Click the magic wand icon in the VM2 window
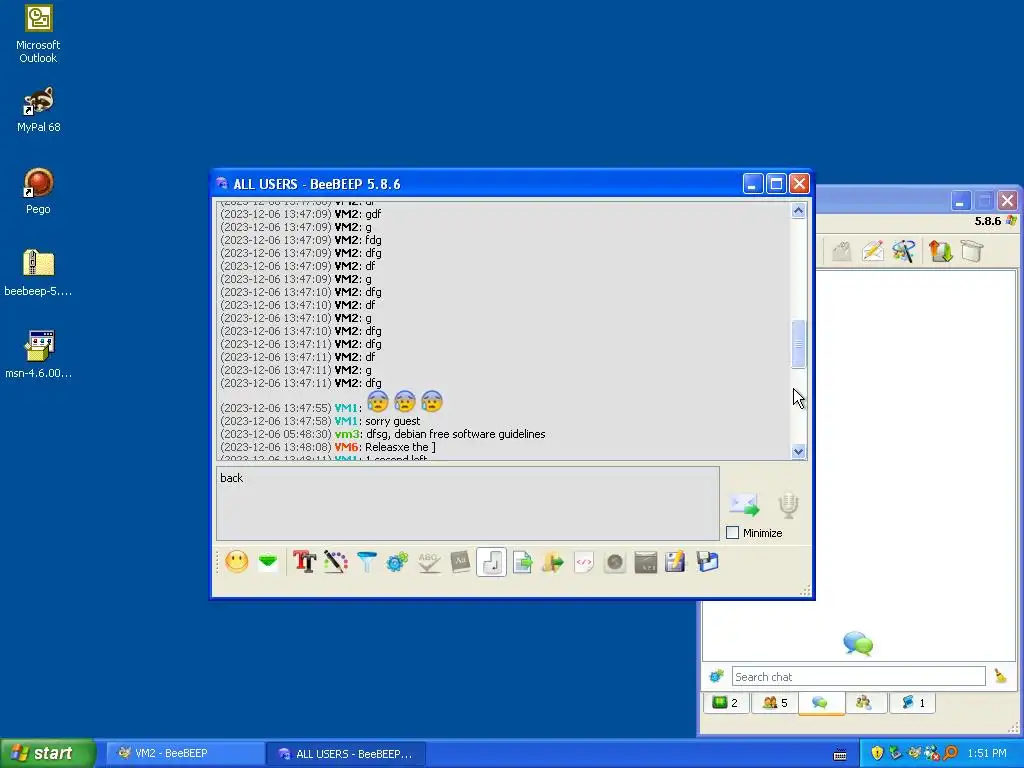 pyautogui.click(x=904, y=251)
